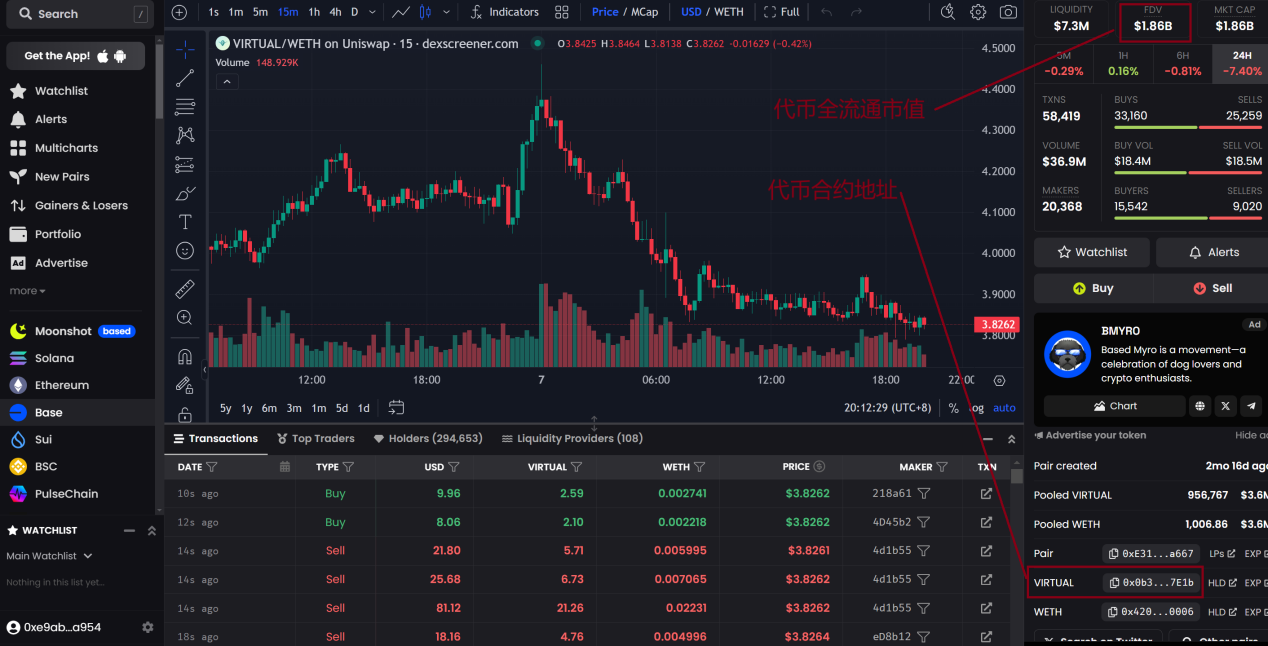The image size is (1268, 646).
Task: Switch chart denomination to WETH
Action: 729,12
